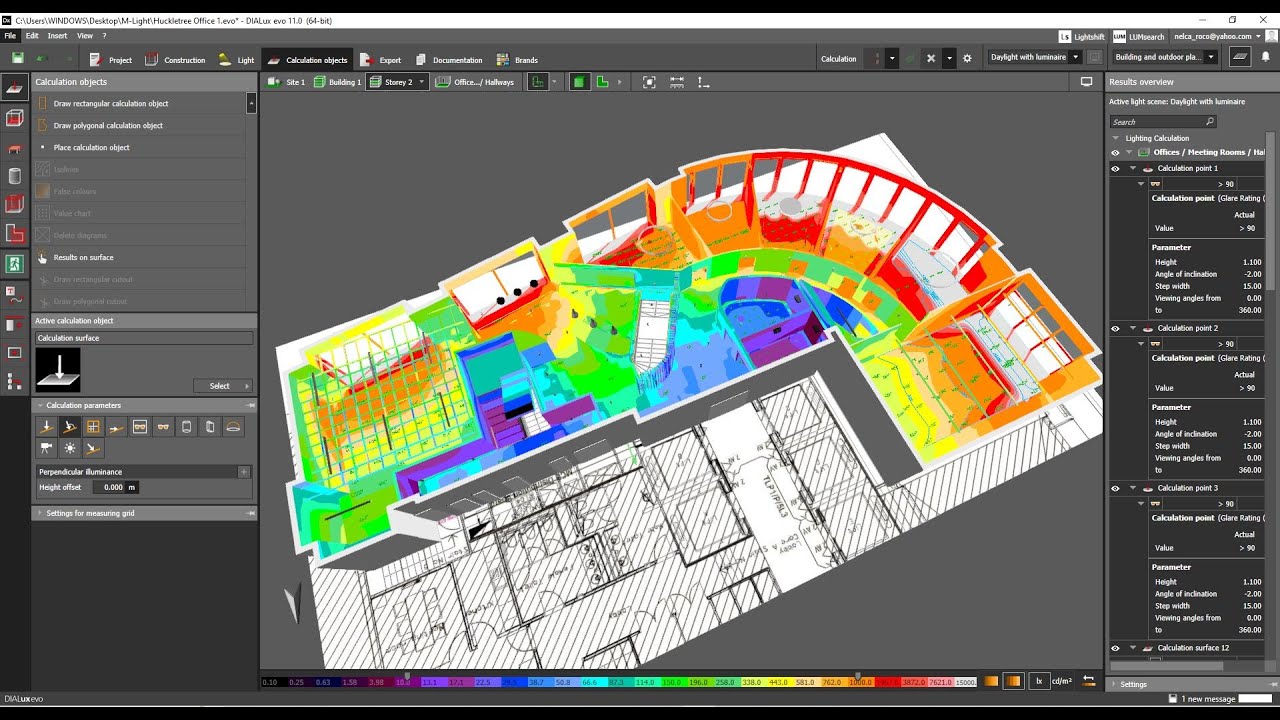The height and width of the screenshot is (720, 1280).
Task: Click the Select button for calculation surface
Action: click(x=223, y=386)
